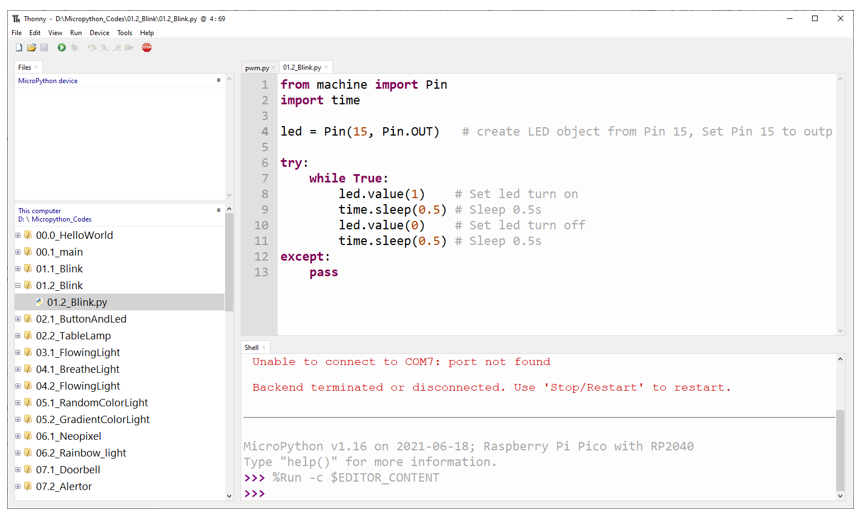863x517 pixels.
Task: Click the D: \ Micropython_Codes path link
Action: (x=55, y=219)
